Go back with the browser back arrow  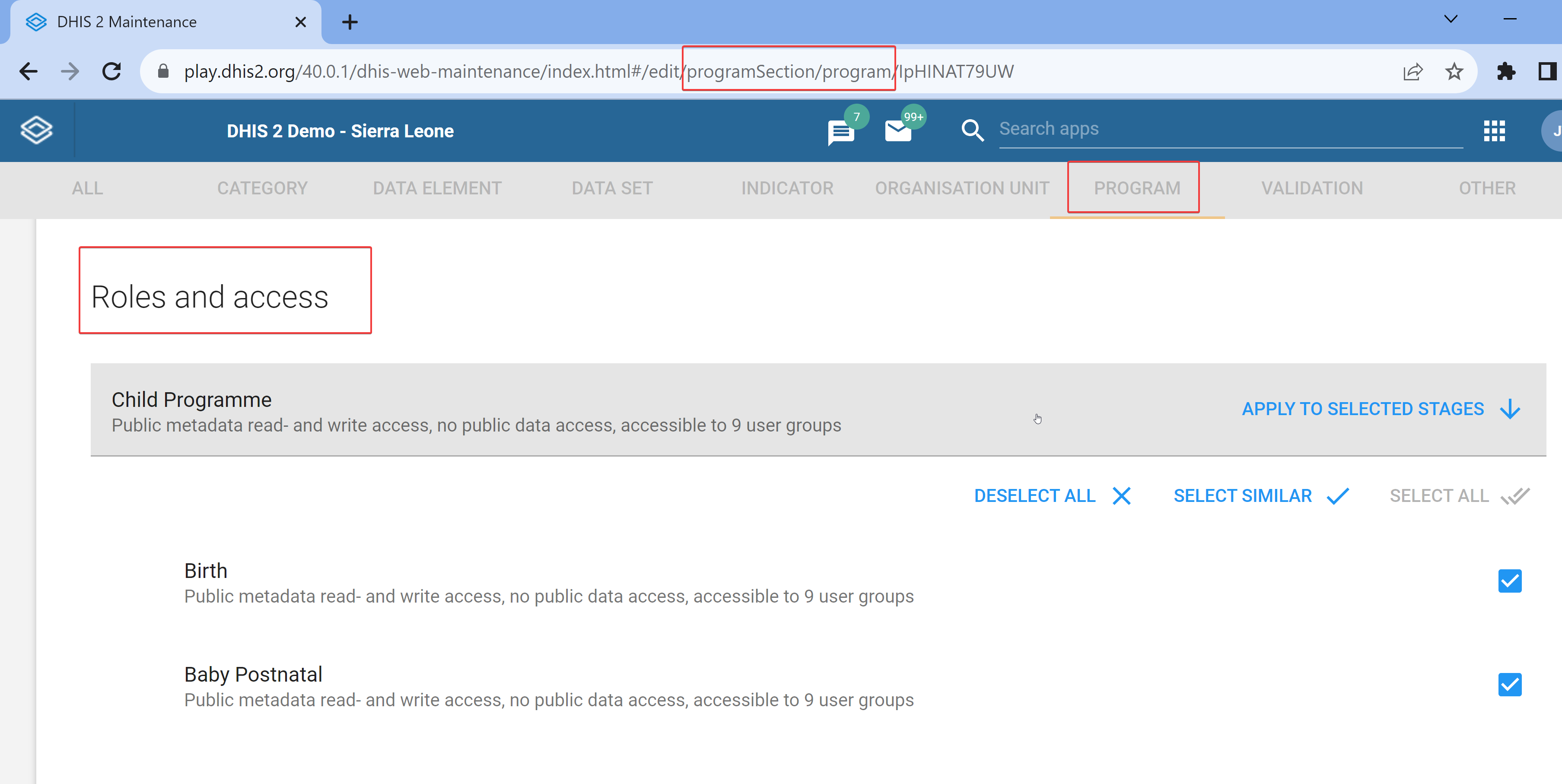click(29, 72)
